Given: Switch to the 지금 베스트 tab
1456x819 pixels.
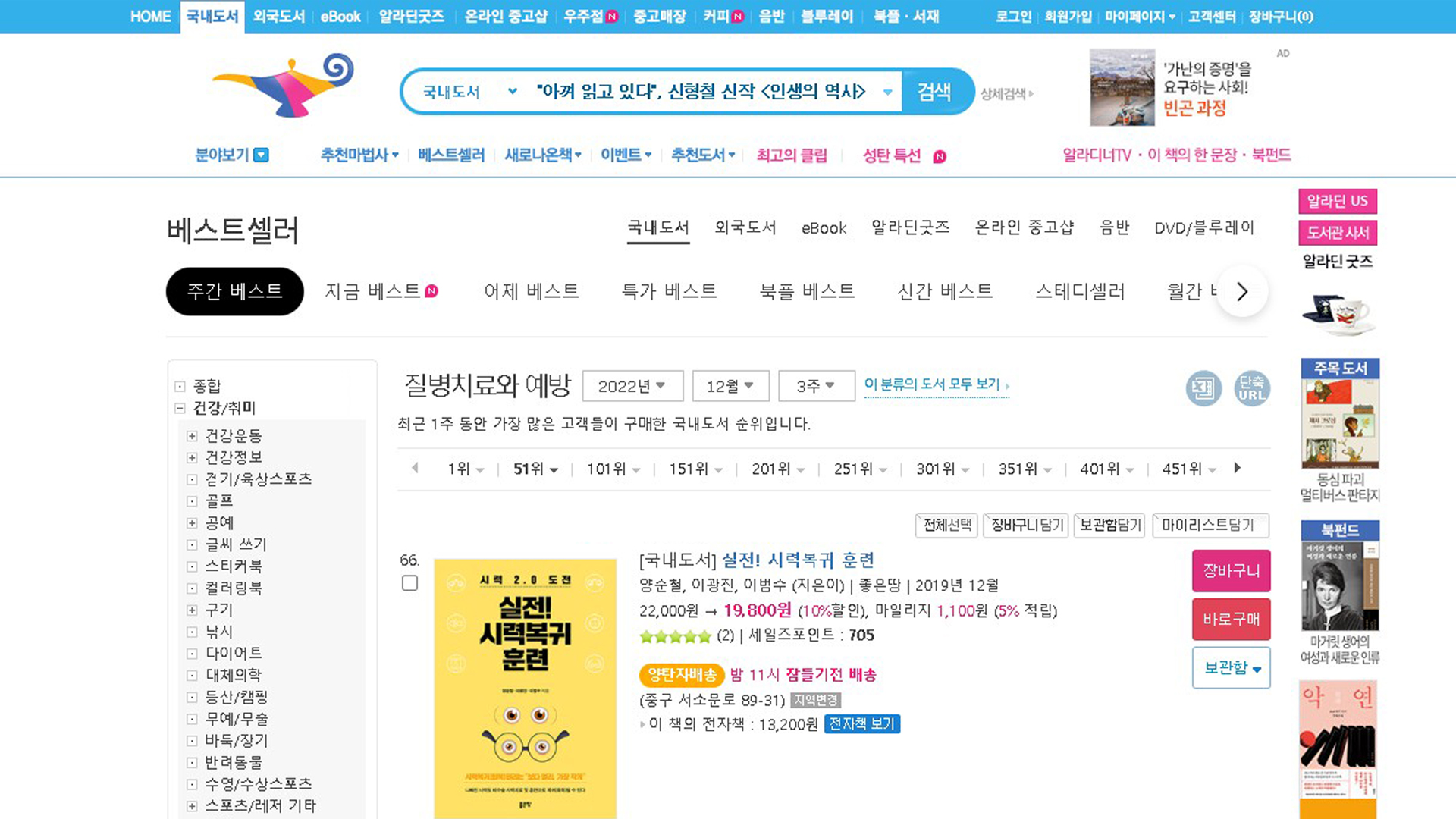Looking at the screenshot, I should tap(372, 292).
